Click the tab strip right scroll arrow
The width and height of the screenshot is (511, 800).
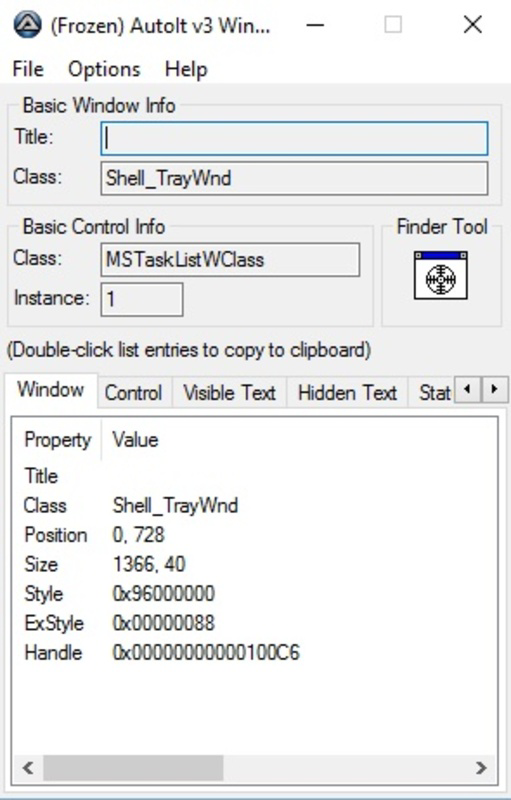coord(494,390)
